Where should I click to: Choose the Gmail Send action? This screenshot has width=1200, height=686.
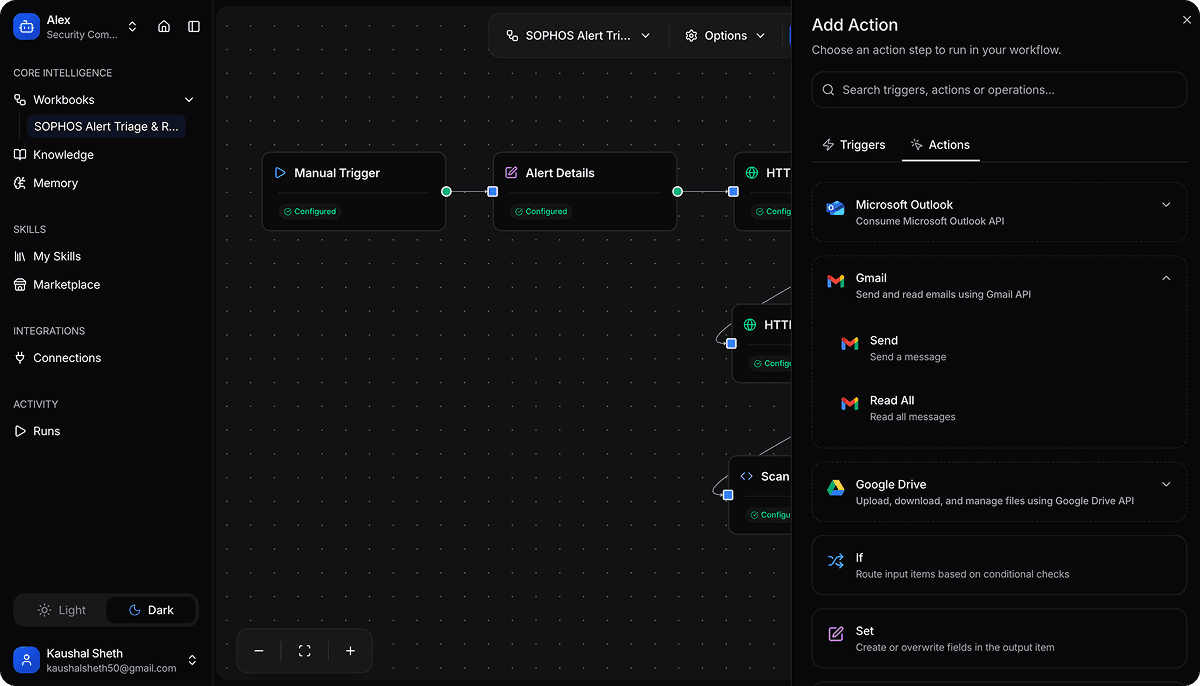(x=884, y=347)
